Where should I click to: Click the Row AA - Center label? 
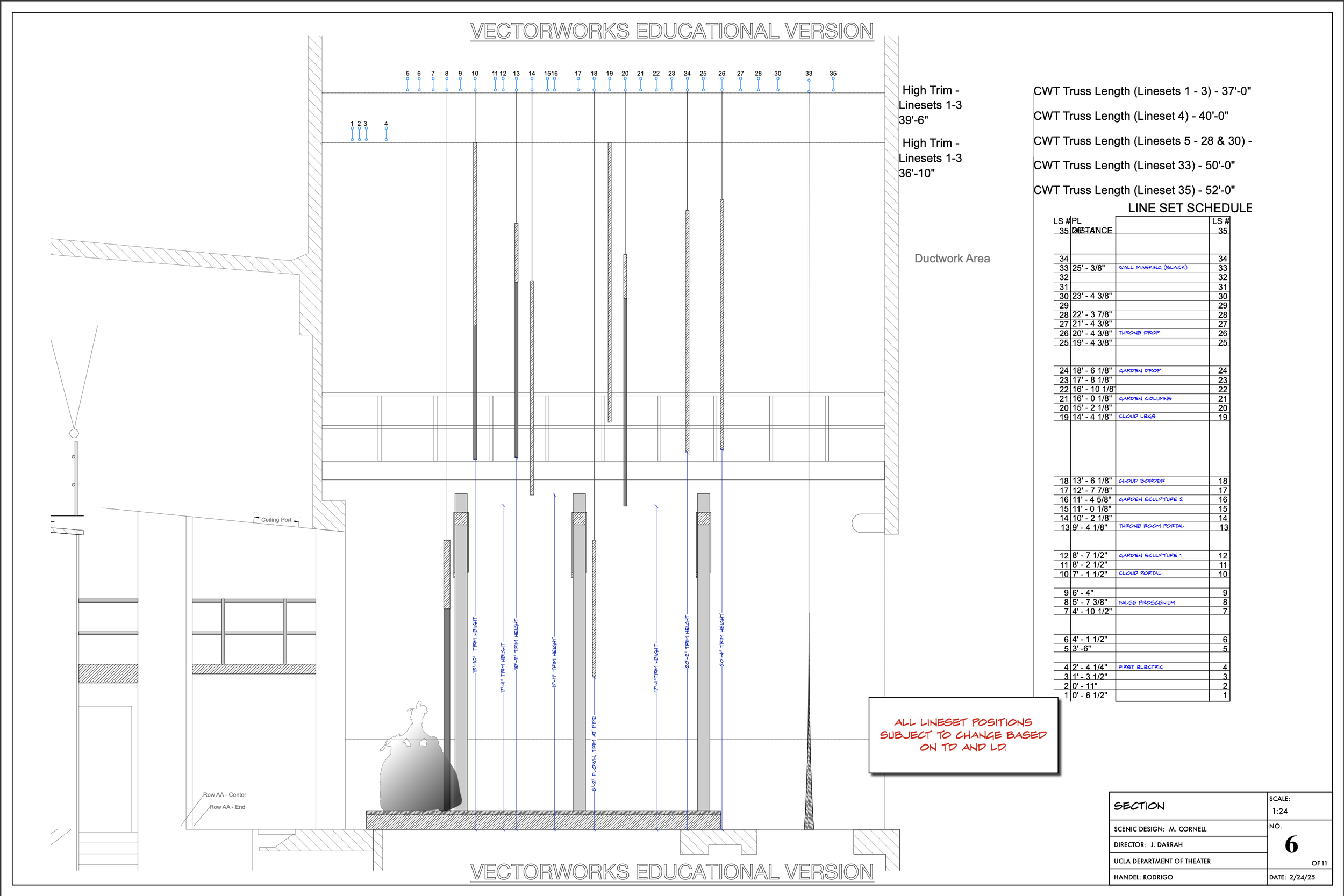click(x=225, y=795)
